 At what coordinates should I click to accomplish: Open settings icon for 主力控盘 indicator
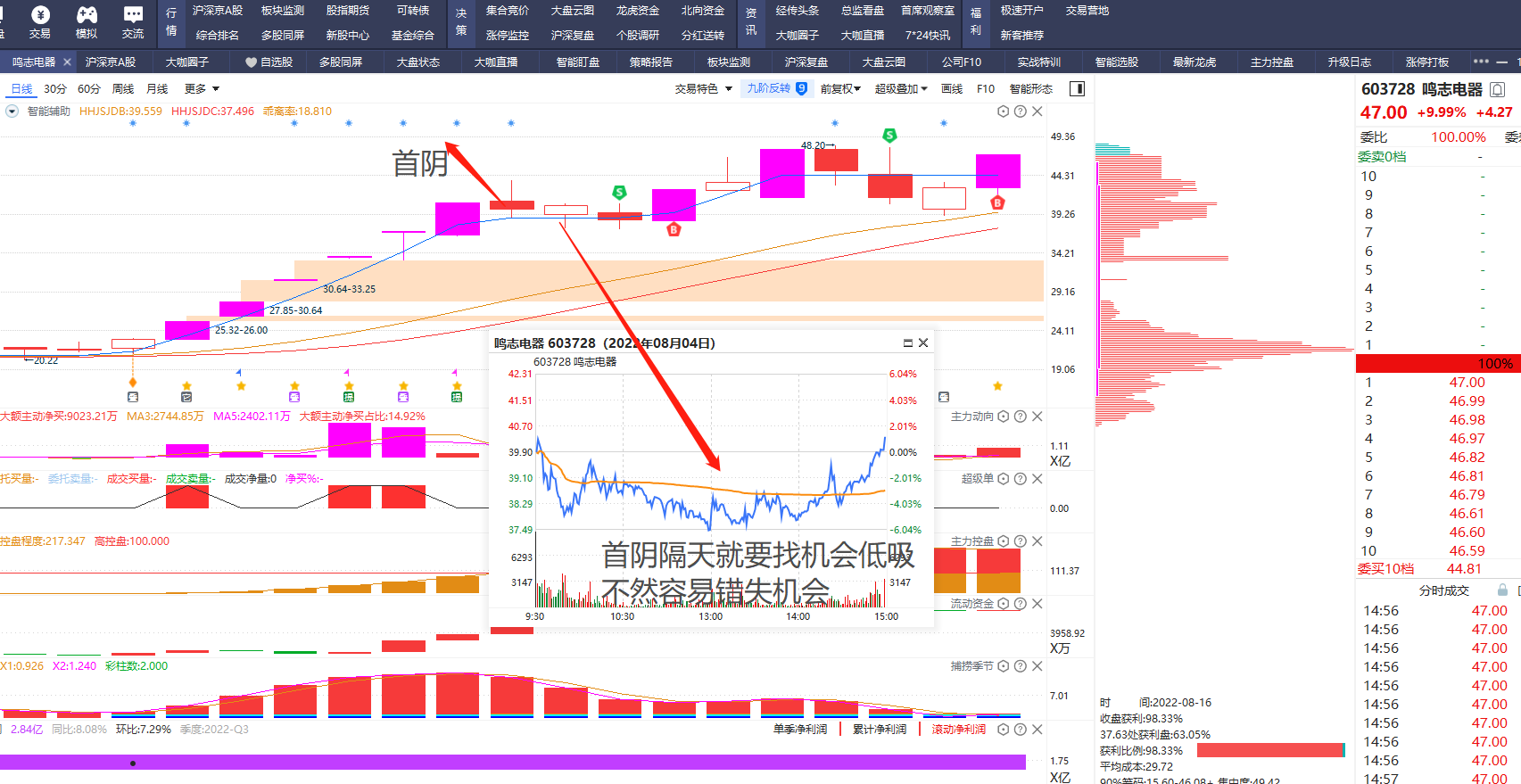pos(1004,541)
